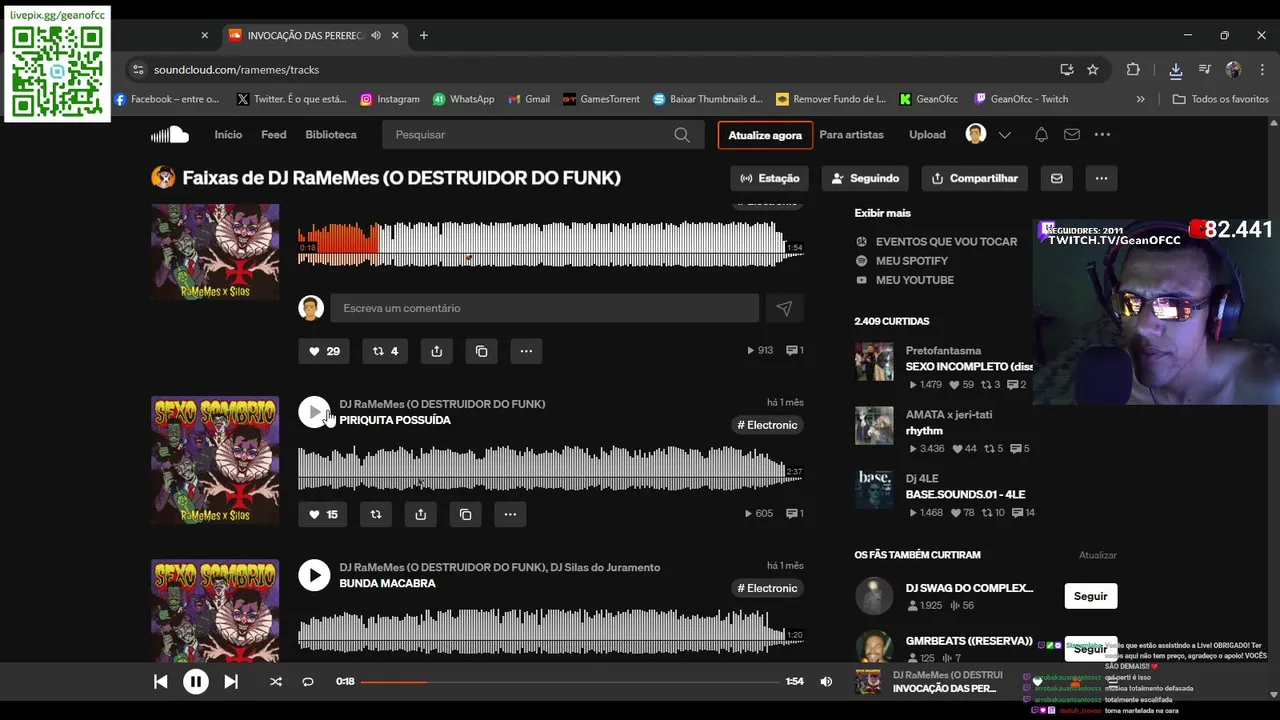Open Electronic tag of BUNDA MACABRA

click(x=767, y=588)
